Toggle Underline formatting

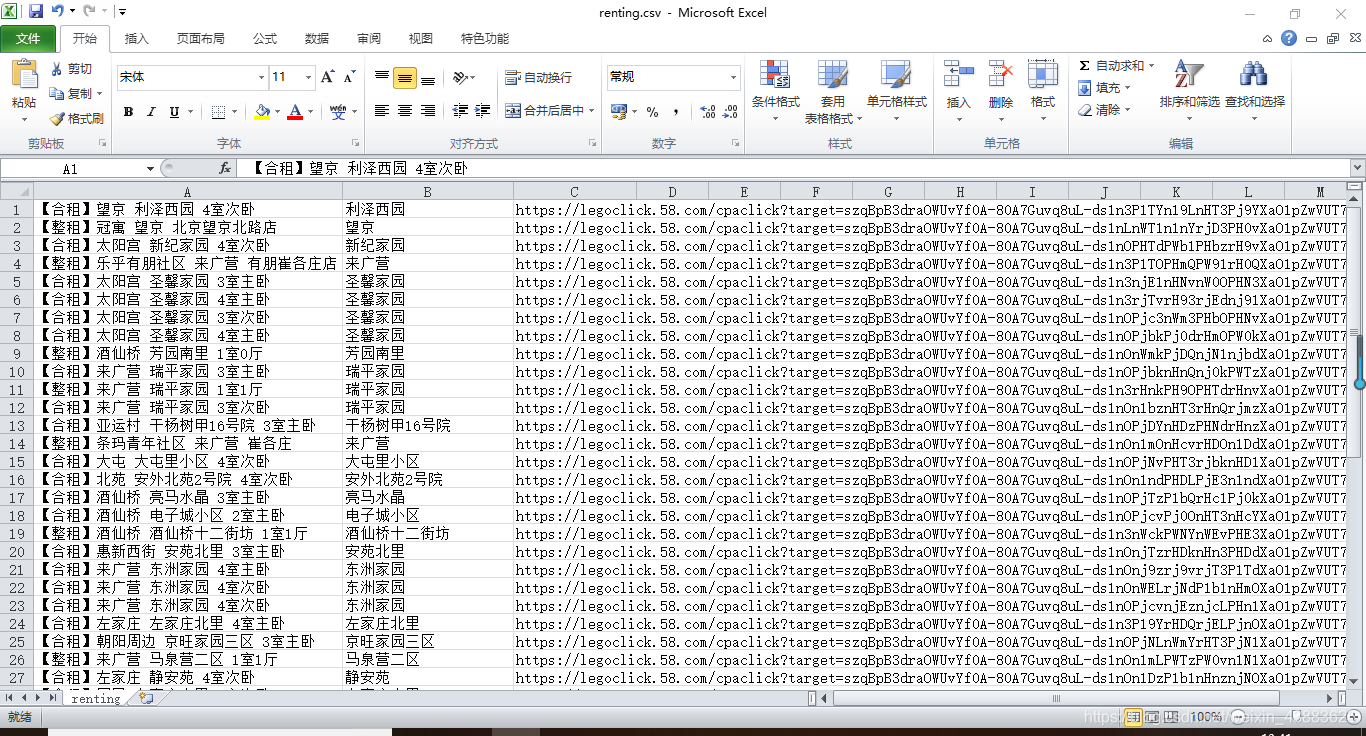(x=175, y=112)
